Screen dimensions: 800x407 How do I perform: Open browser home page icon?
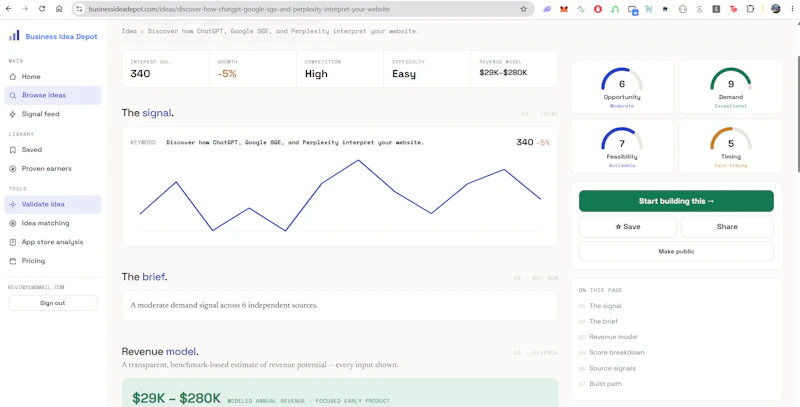pyautogui.click(x=59, y=9)
